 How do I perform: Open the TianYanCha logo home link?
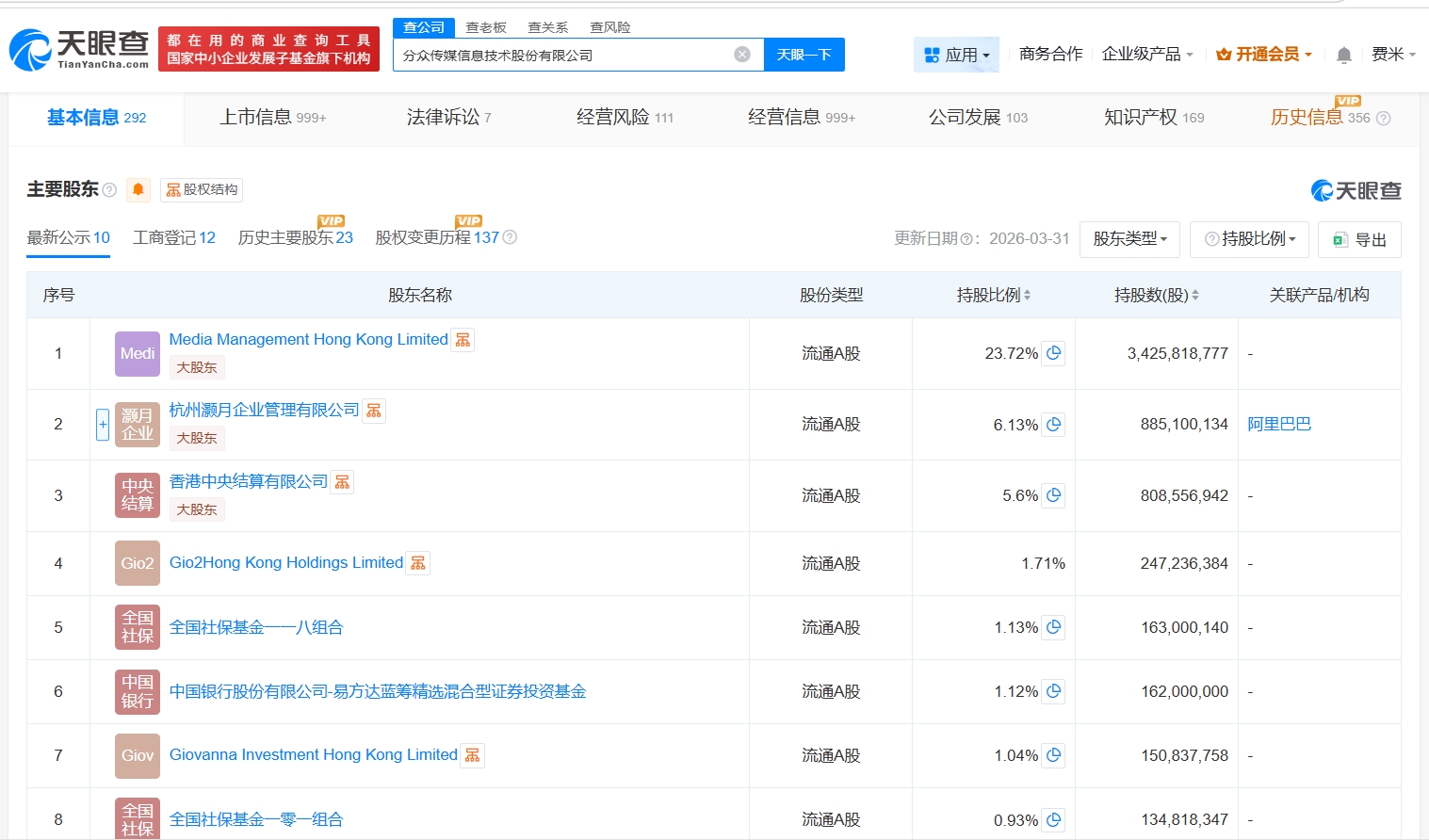tap(79, 49)
